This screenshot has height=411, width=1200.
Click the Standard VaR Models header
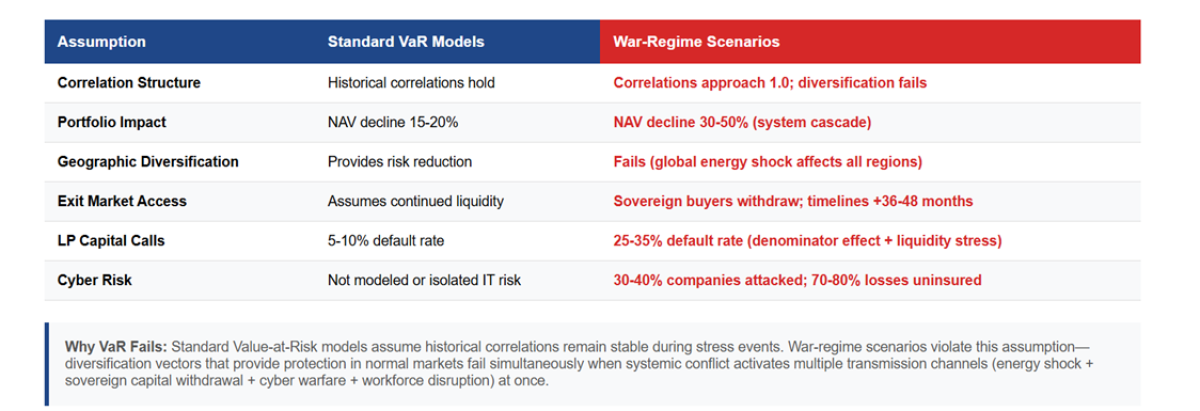(x=406, y=42)
